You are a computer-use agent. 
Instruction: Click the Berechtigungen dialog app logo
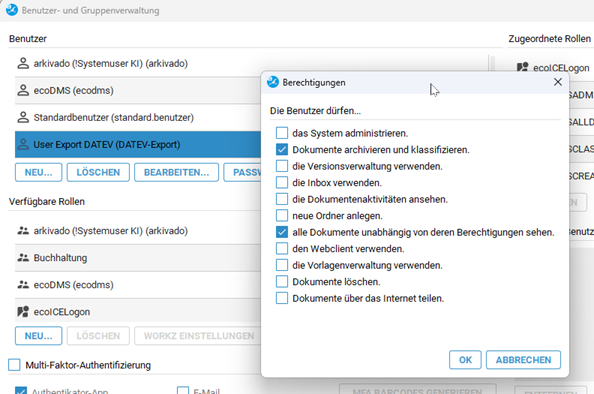[x=273, y=82]
